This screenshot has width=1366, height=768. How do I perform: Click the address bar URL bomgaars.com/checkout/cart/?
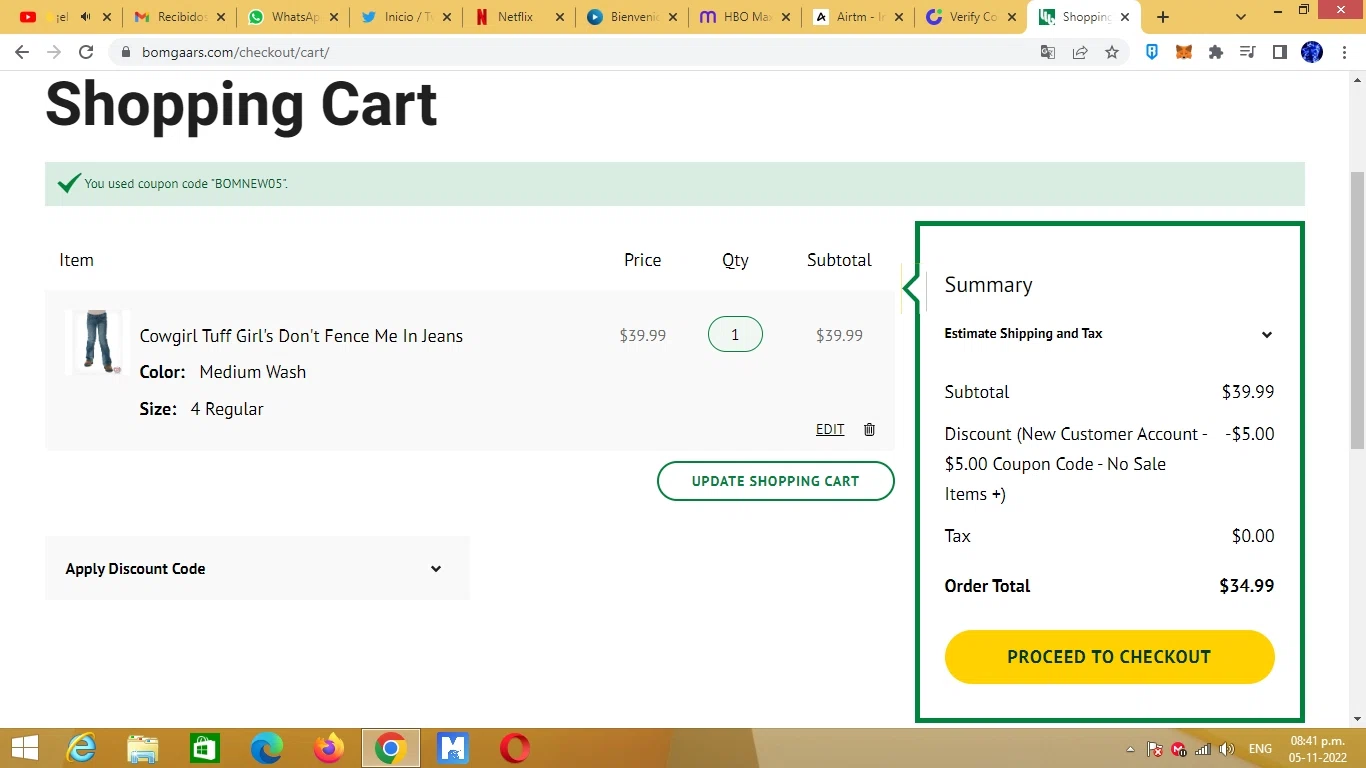point(235,52)
